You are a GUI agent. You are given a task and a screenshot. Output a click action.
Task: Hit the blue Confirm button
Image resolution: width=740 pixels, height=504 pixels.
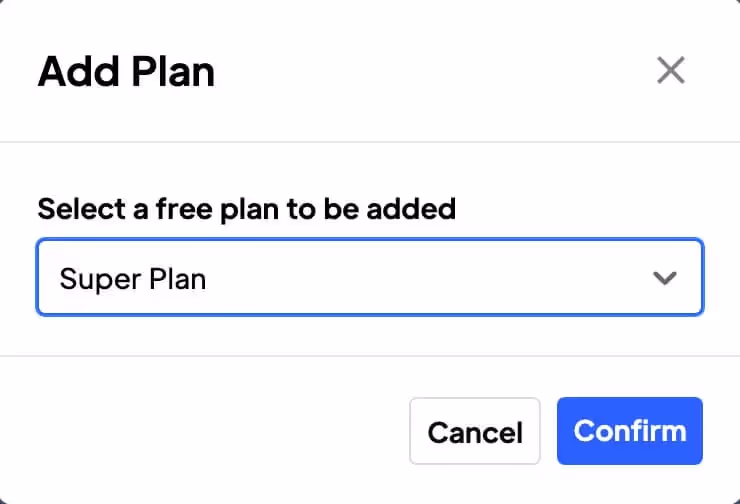[630, 431]
